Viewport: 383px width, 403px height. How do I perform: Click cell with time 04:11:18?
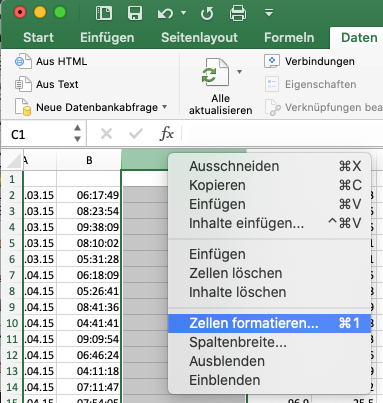pos(89,371)
